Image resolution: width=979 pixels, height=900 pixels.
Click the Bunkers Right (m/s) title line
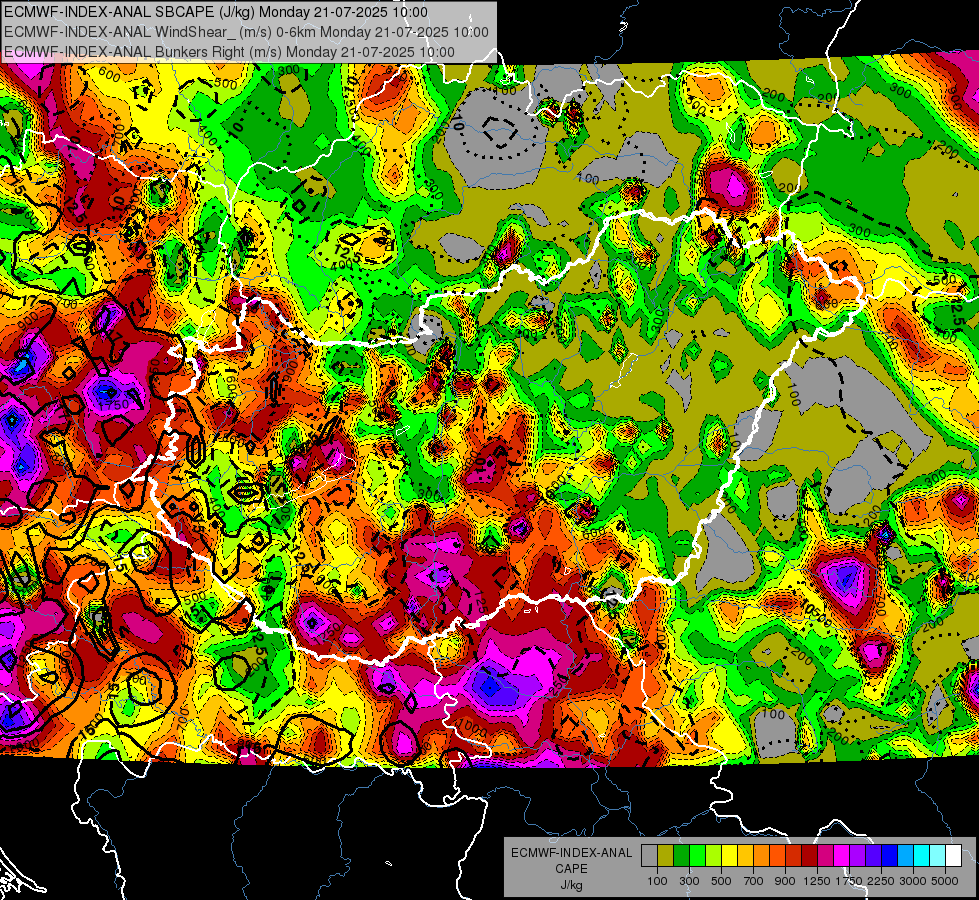[229, 52]
